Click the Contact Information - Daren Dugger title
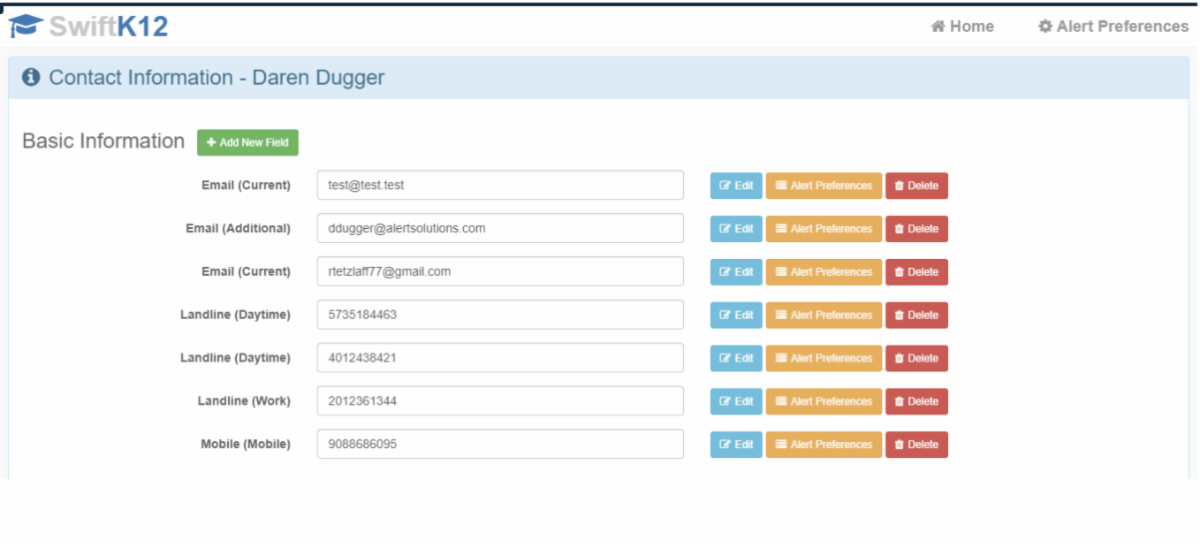Screen dimensions: 1200x548 pyautogui.click(x=216, y=77)
